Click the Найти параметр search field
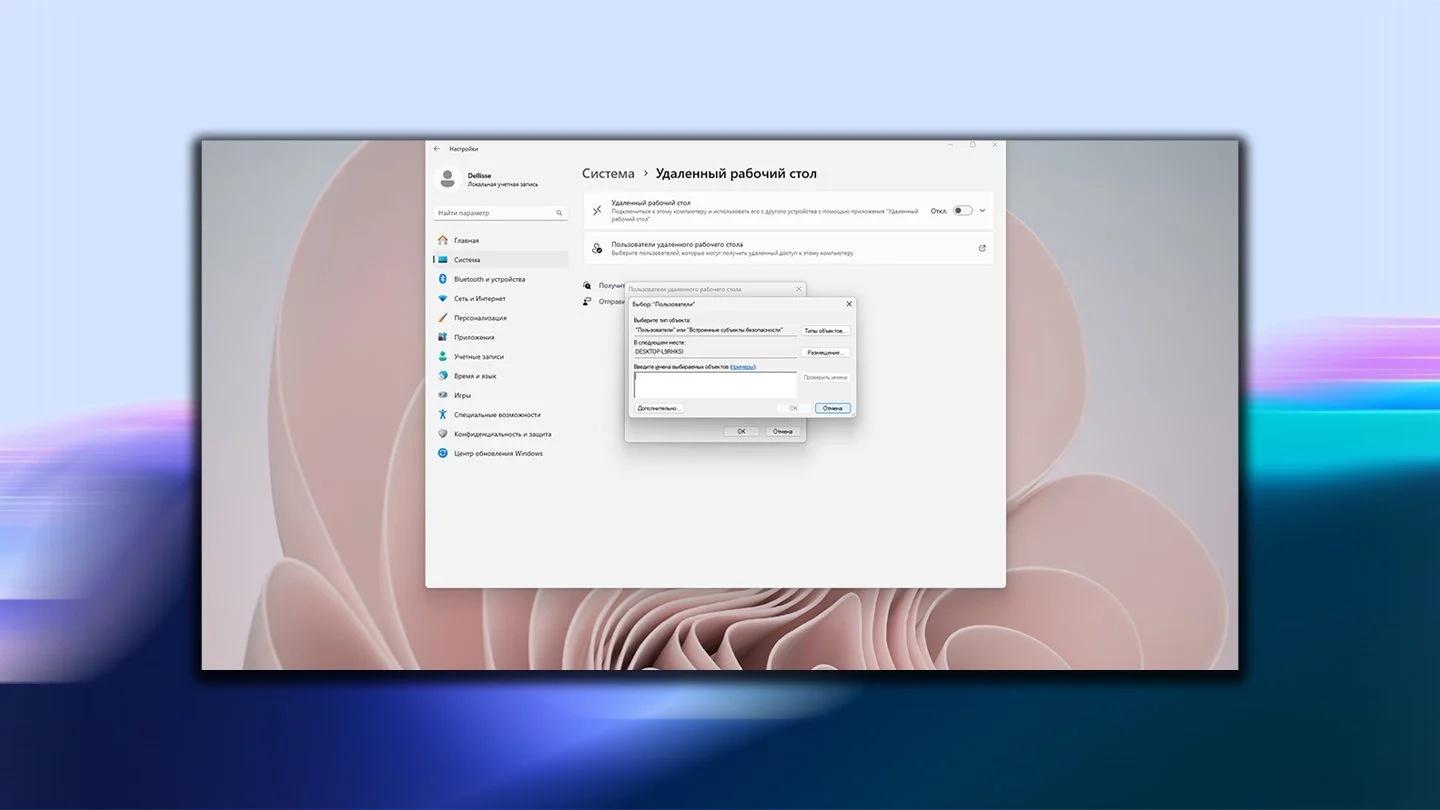Screen dimensions: 1440x810 501,213
